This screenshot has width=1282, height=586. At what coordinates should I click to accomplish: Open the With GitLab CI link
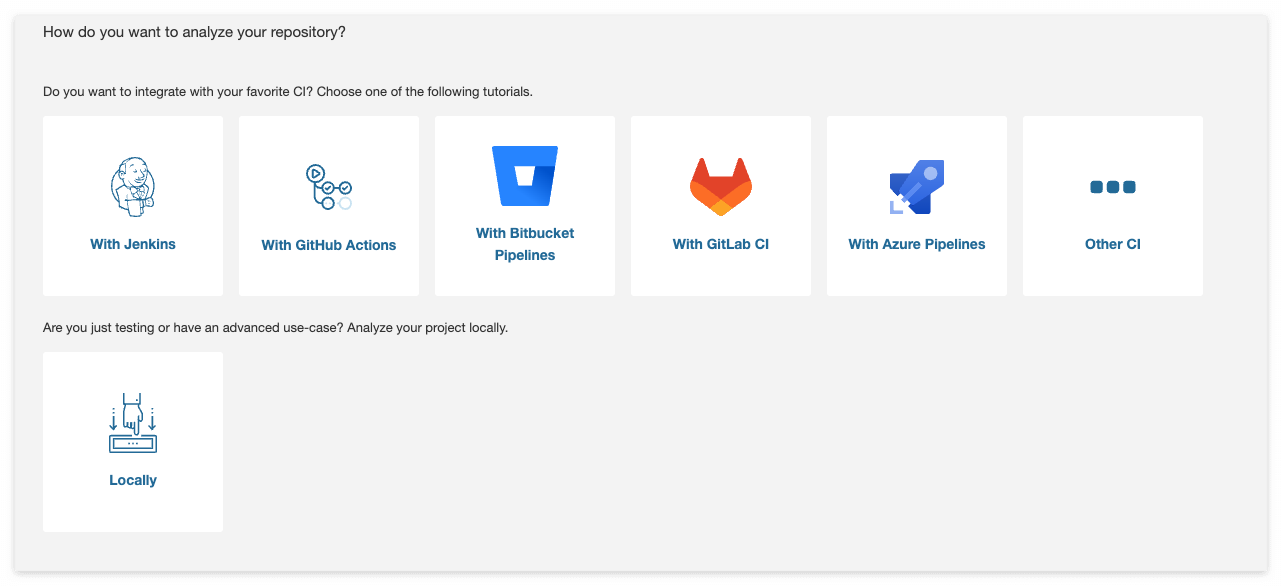721,244
